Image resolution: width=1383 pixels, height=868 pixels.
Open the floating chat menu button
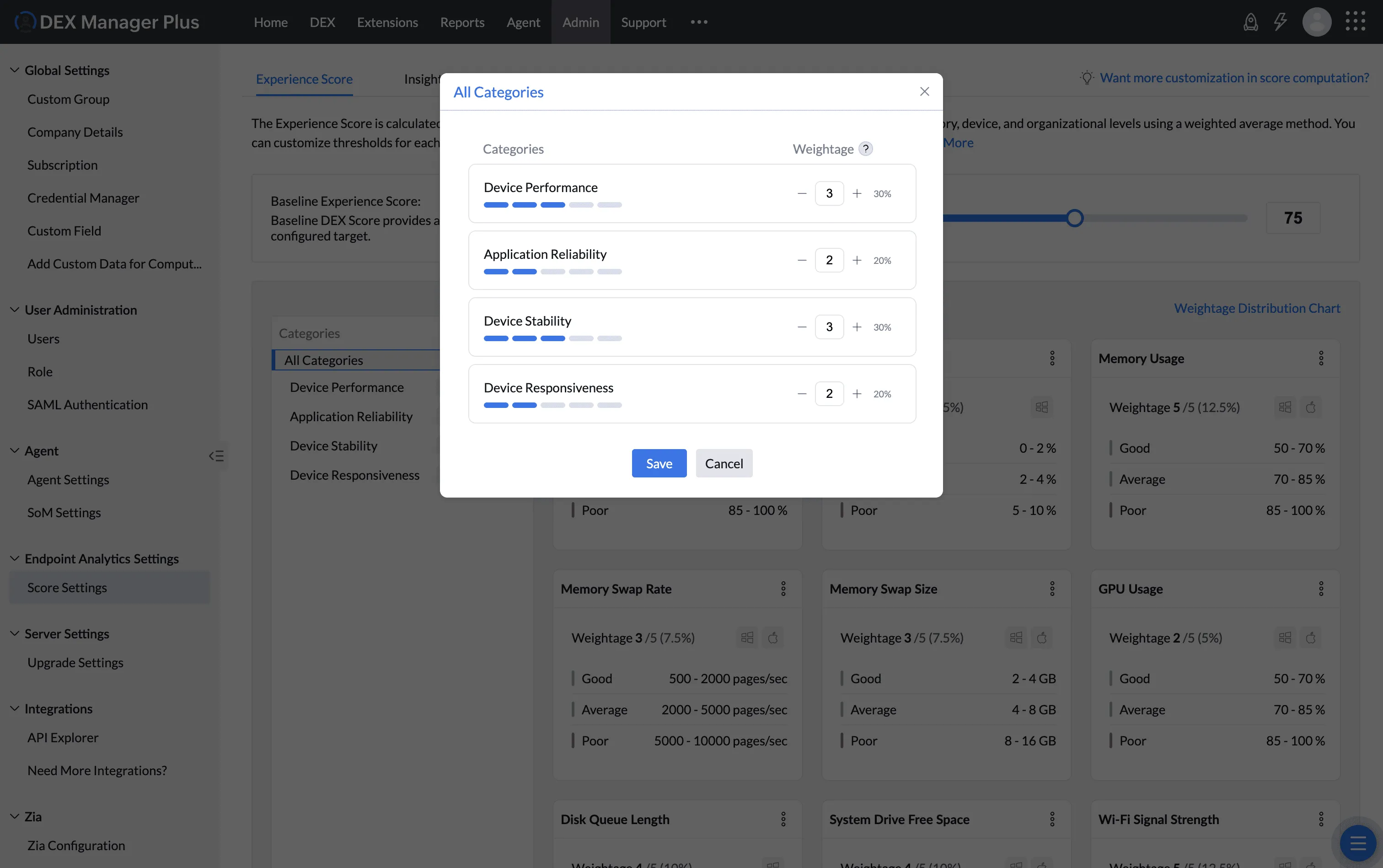click(1358, 843)
